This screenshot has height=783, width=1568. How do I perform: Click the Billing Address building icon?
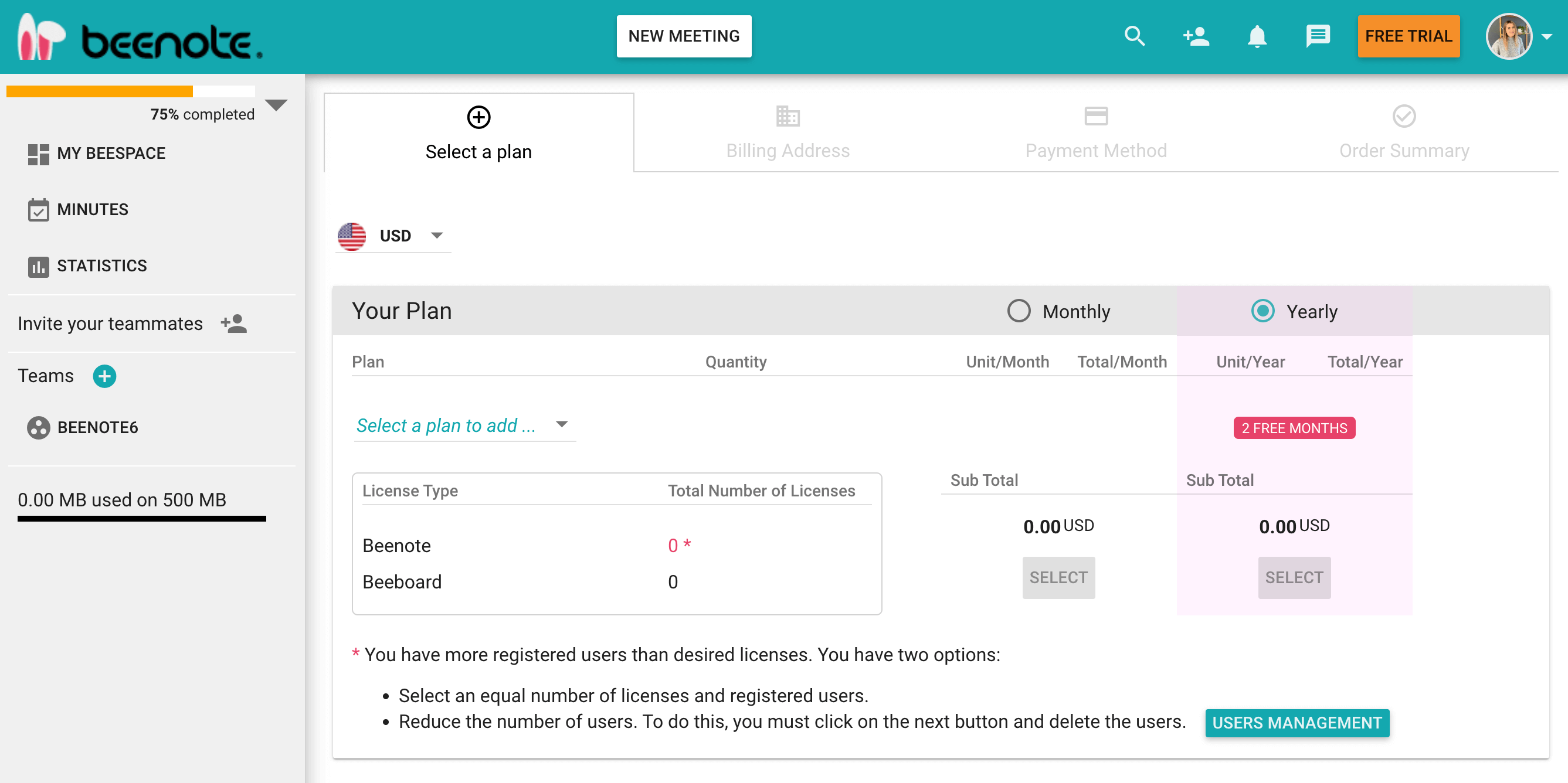(x=788, y=115)
